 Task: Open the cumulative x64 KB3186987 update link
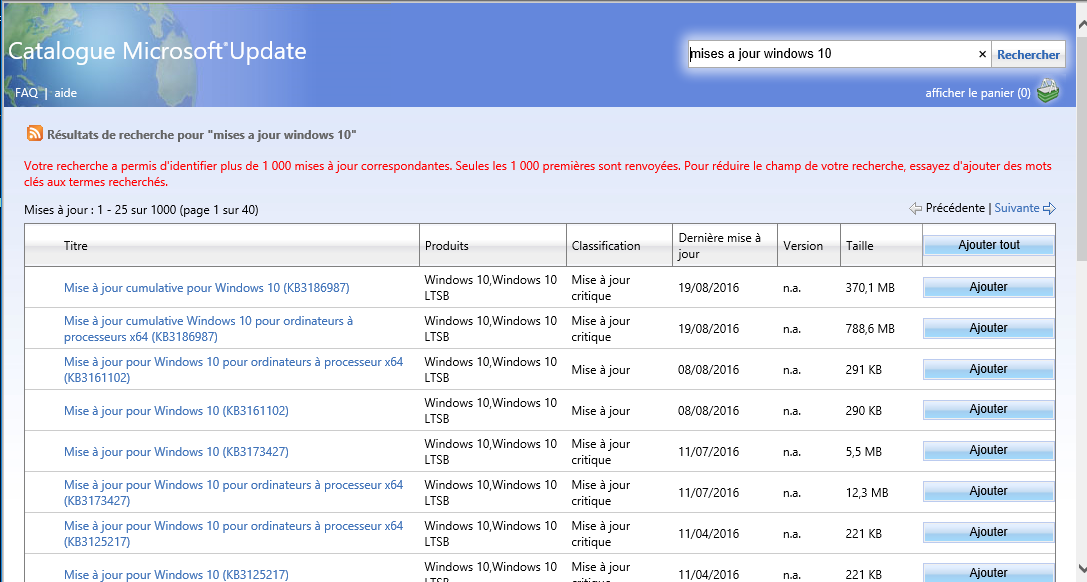click(x=209, y=329)
